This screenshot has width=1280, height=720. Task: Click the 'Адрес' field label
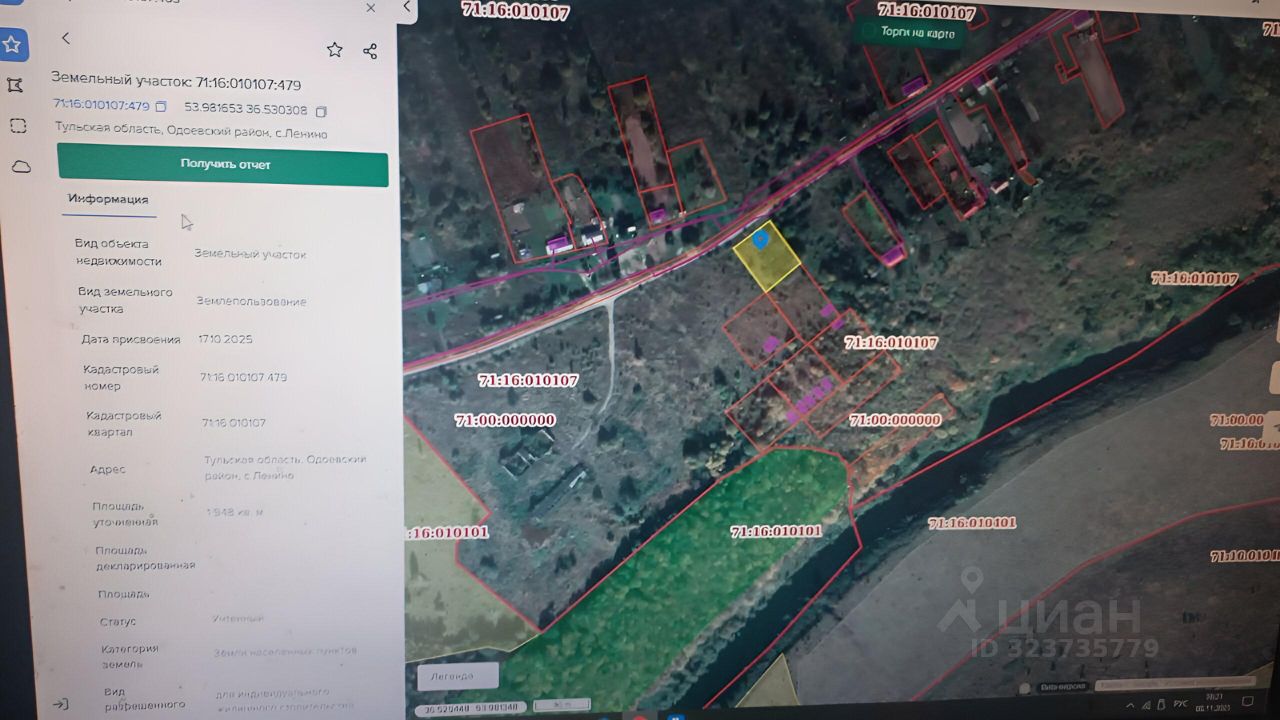(x=107, y=469)
